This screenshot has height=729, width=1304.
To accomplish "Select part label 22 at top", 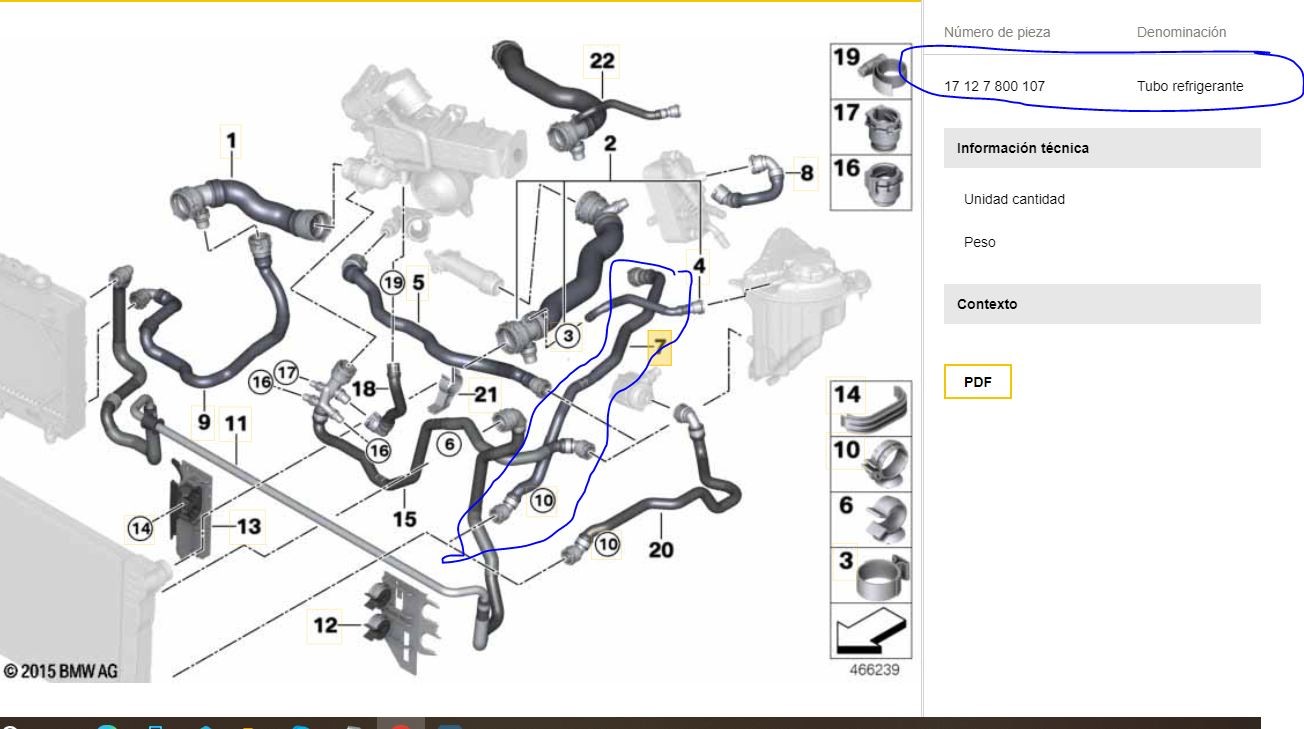I will click(x=602, y=61).
